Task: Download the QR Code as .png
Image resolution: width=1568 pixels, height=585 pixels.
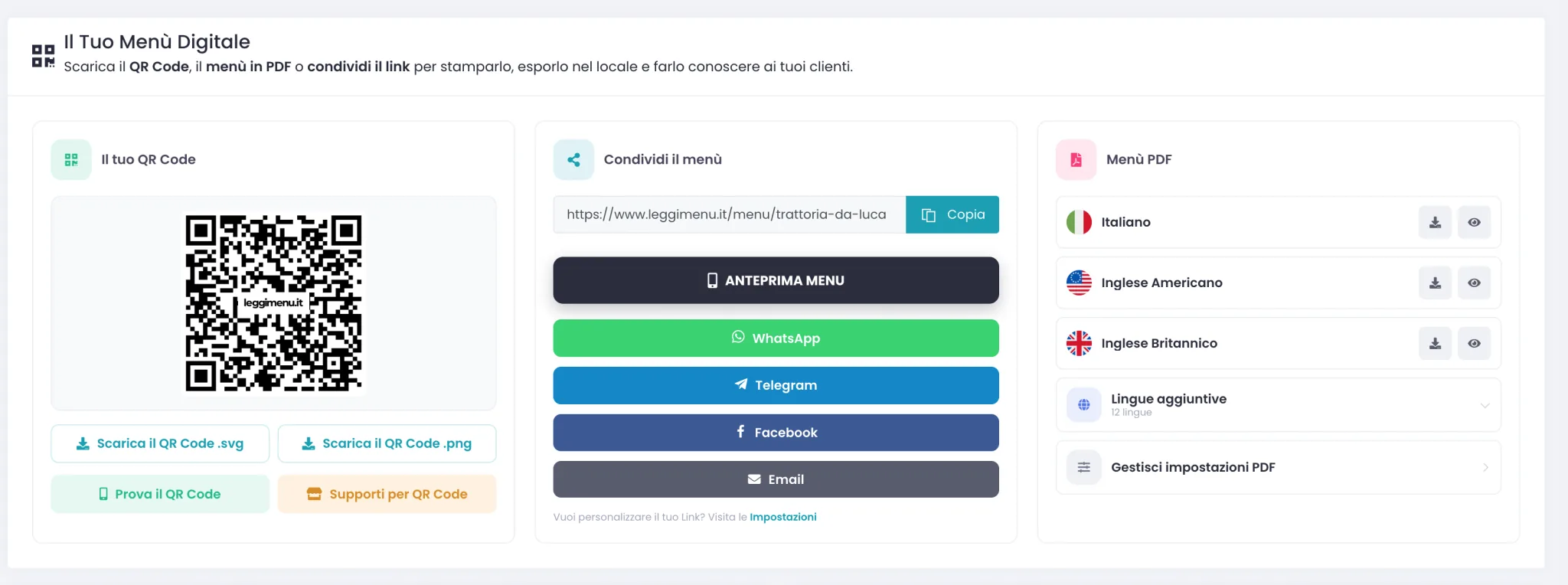Action: click(387, 443)
